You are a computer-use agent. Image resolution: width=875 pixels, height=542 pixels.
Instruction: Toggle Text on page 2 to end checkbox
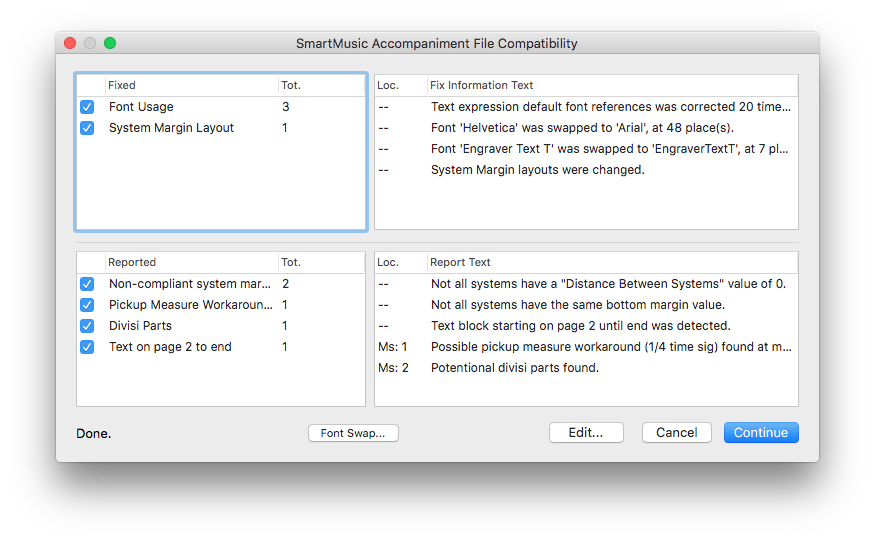(x=87, y=347)
